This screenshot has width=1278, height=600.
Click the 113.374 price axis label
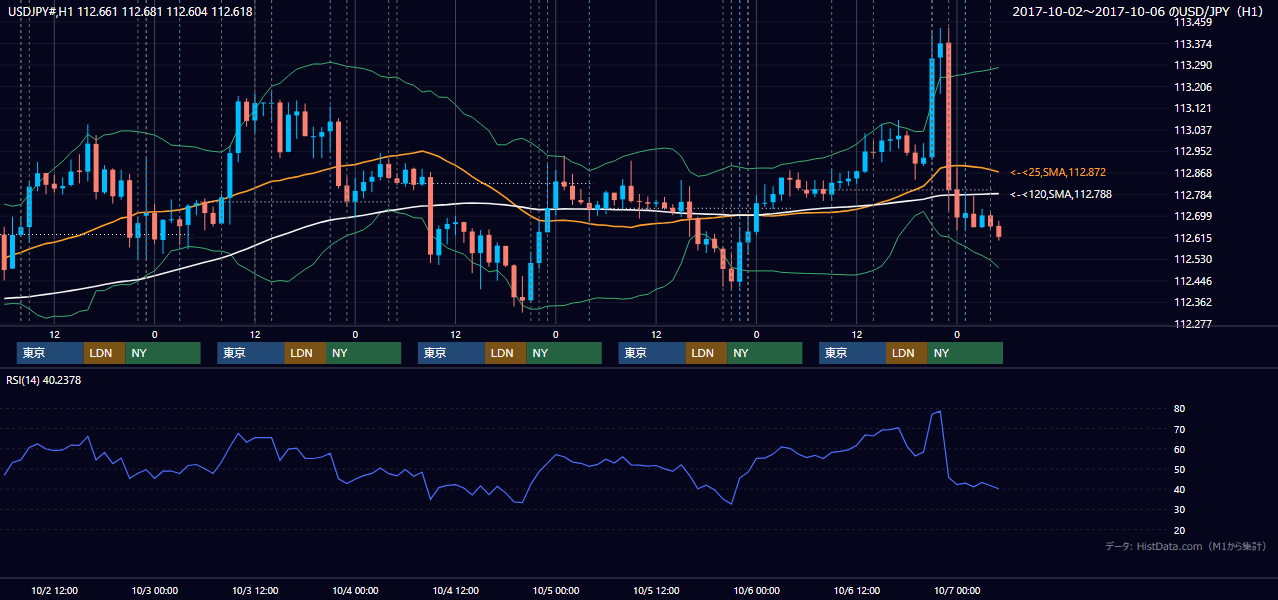pos(1193,44)
